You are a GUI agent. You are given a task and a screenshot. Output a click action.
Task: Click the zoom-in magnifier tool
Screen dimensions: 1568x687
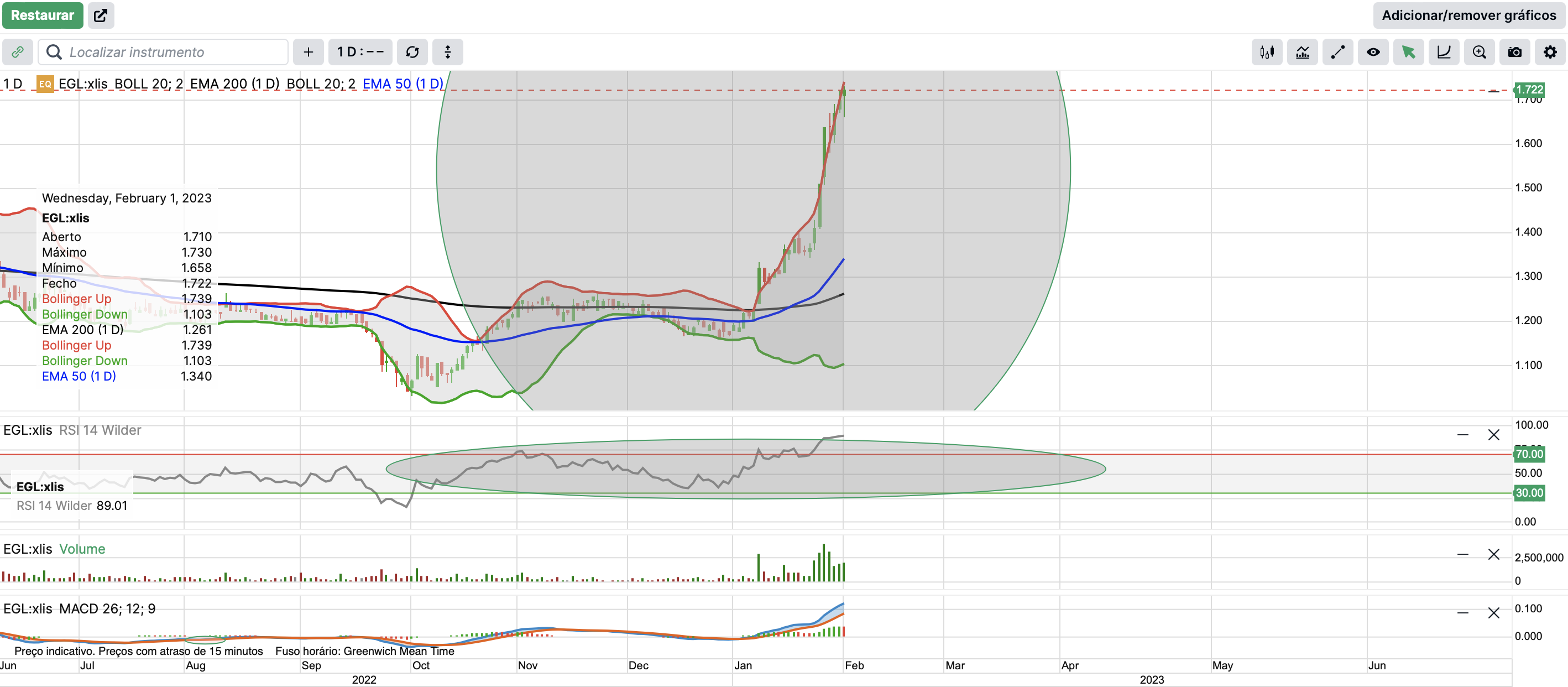1479,53
